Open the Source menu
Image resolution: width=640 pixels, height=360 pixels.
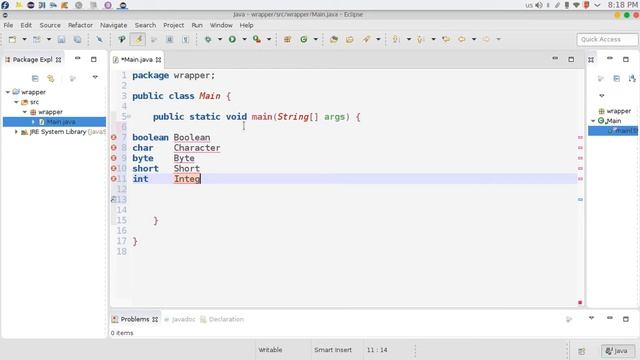click(x=50, y=25)
